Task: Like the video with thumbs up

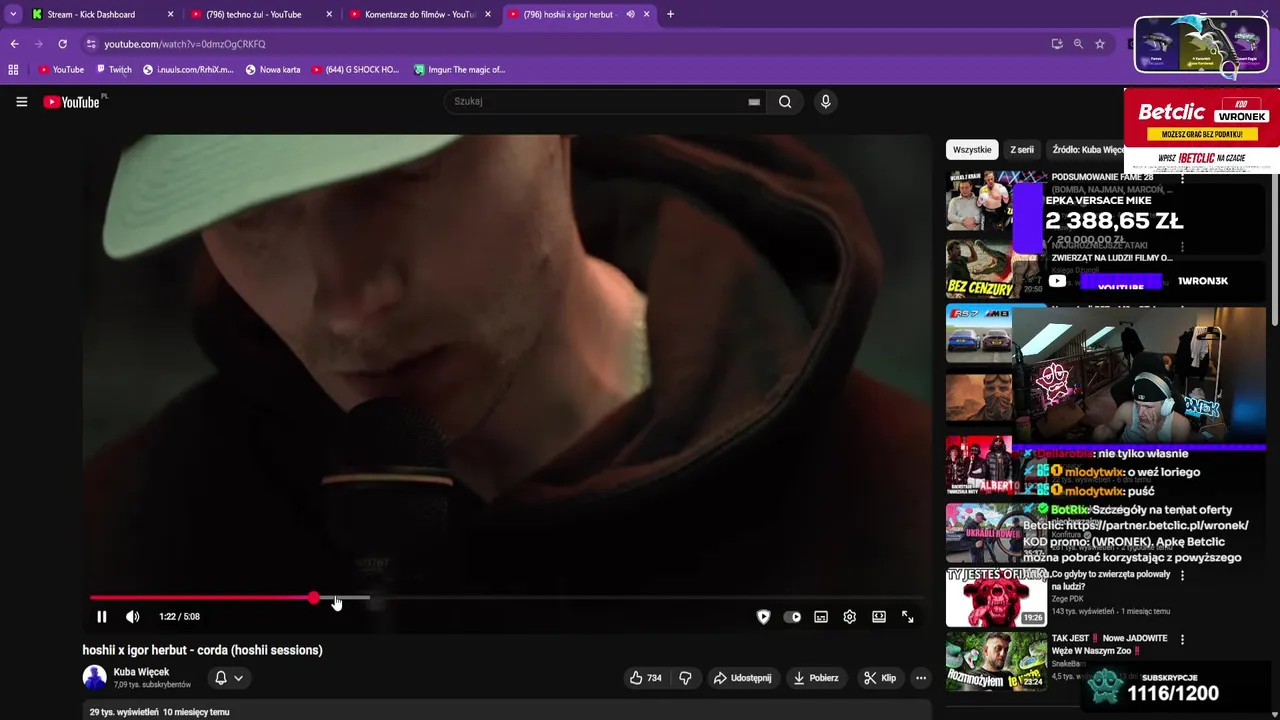Action: click(x=646, y=678)
